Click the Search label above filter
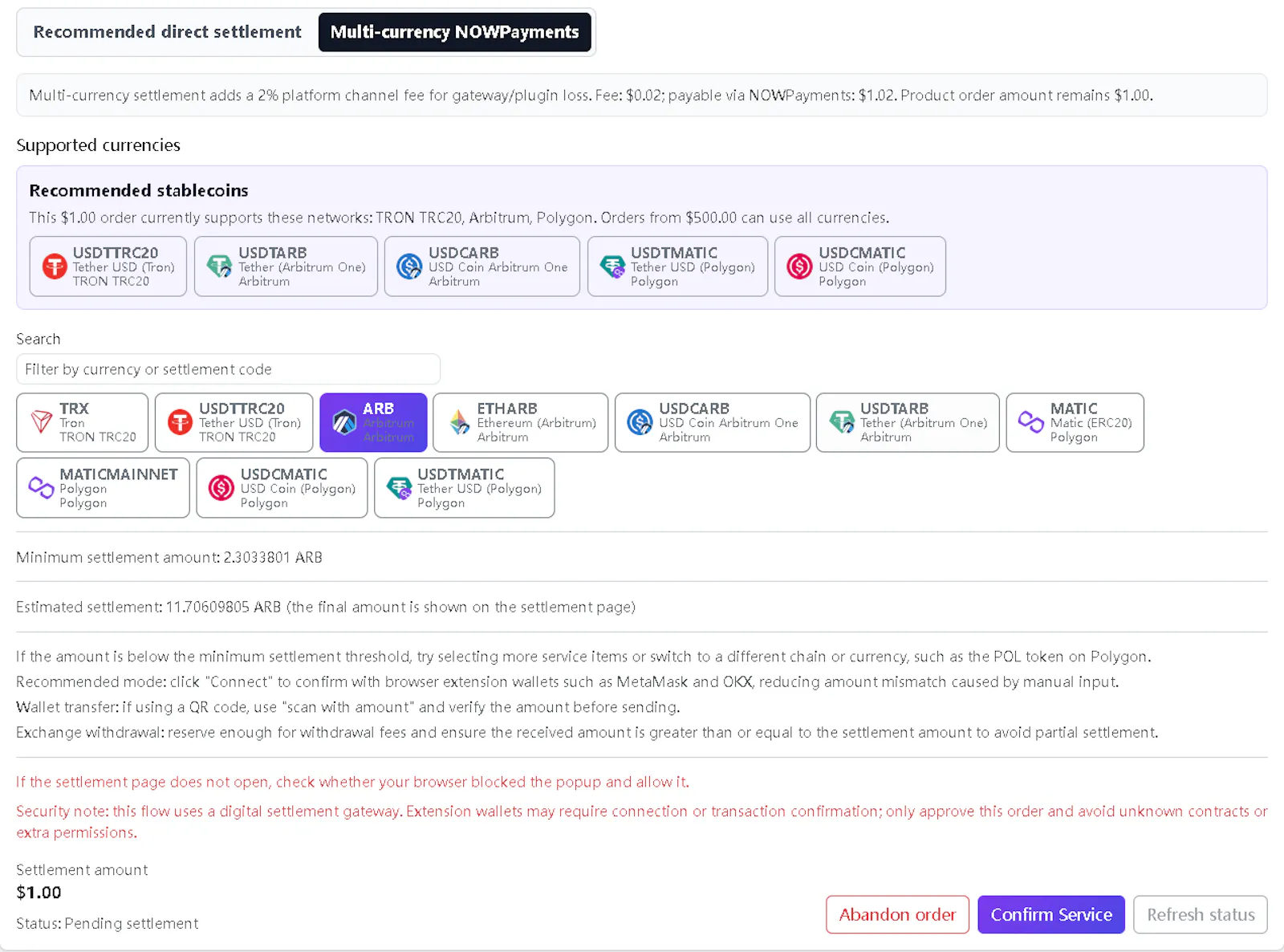This screenshot has height=952, width=1284. 38,339
